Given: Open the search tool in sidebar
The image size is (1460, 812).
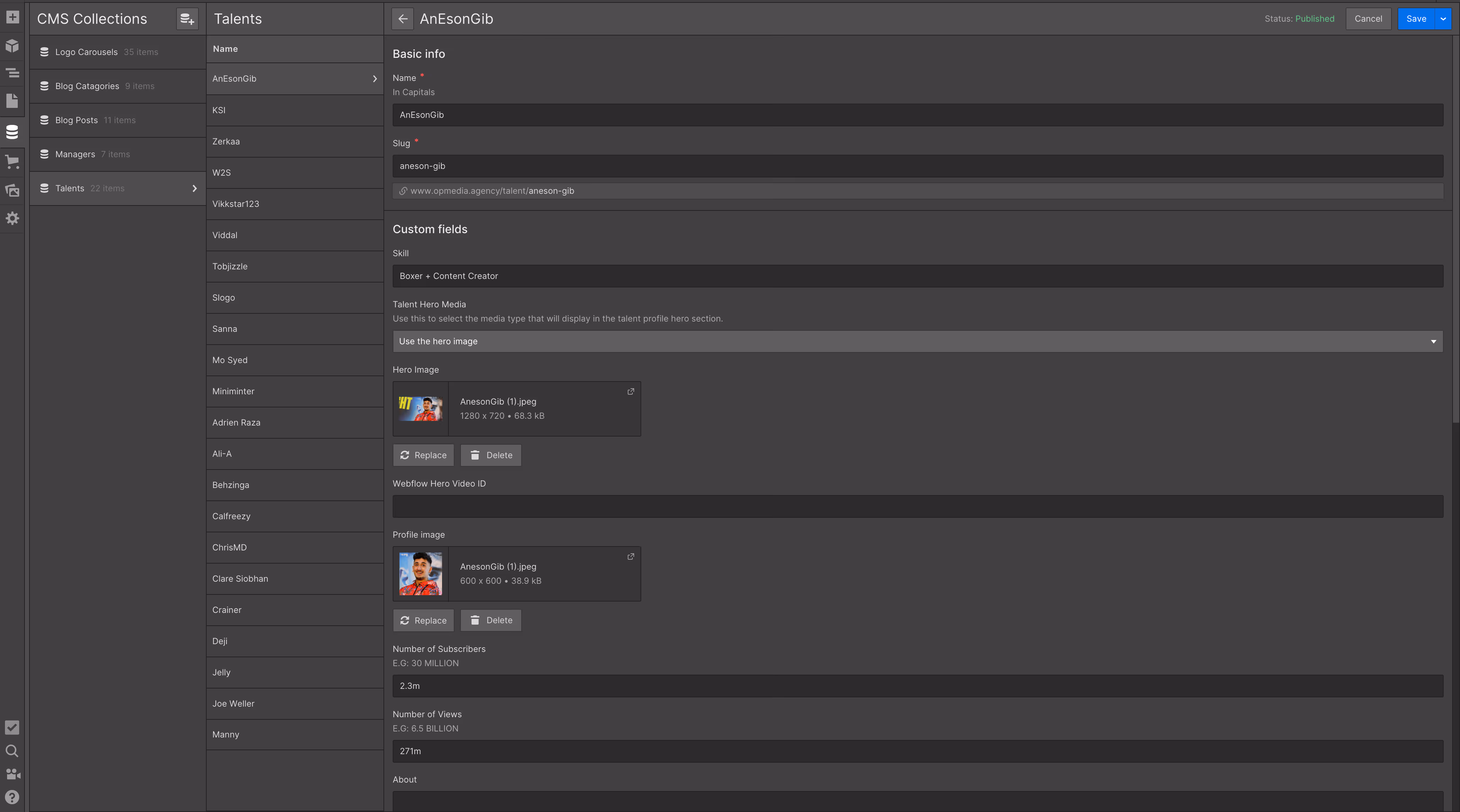Looking at the screenshot, I should 12,751.
